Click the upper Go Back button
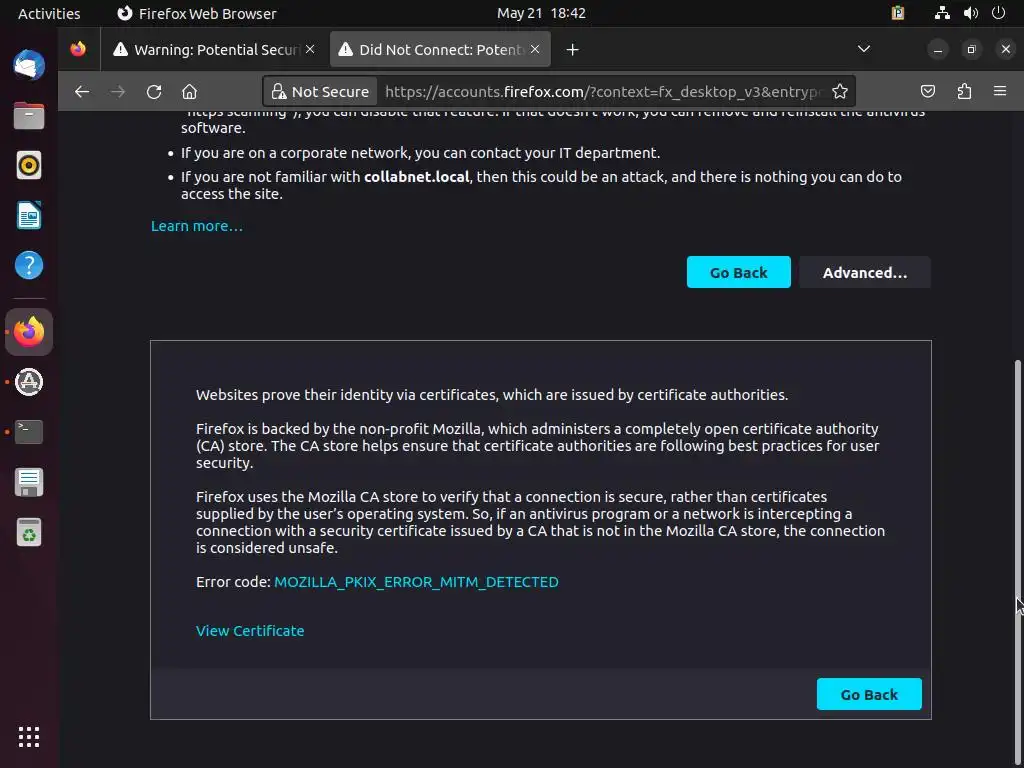 tap(739, 272)
